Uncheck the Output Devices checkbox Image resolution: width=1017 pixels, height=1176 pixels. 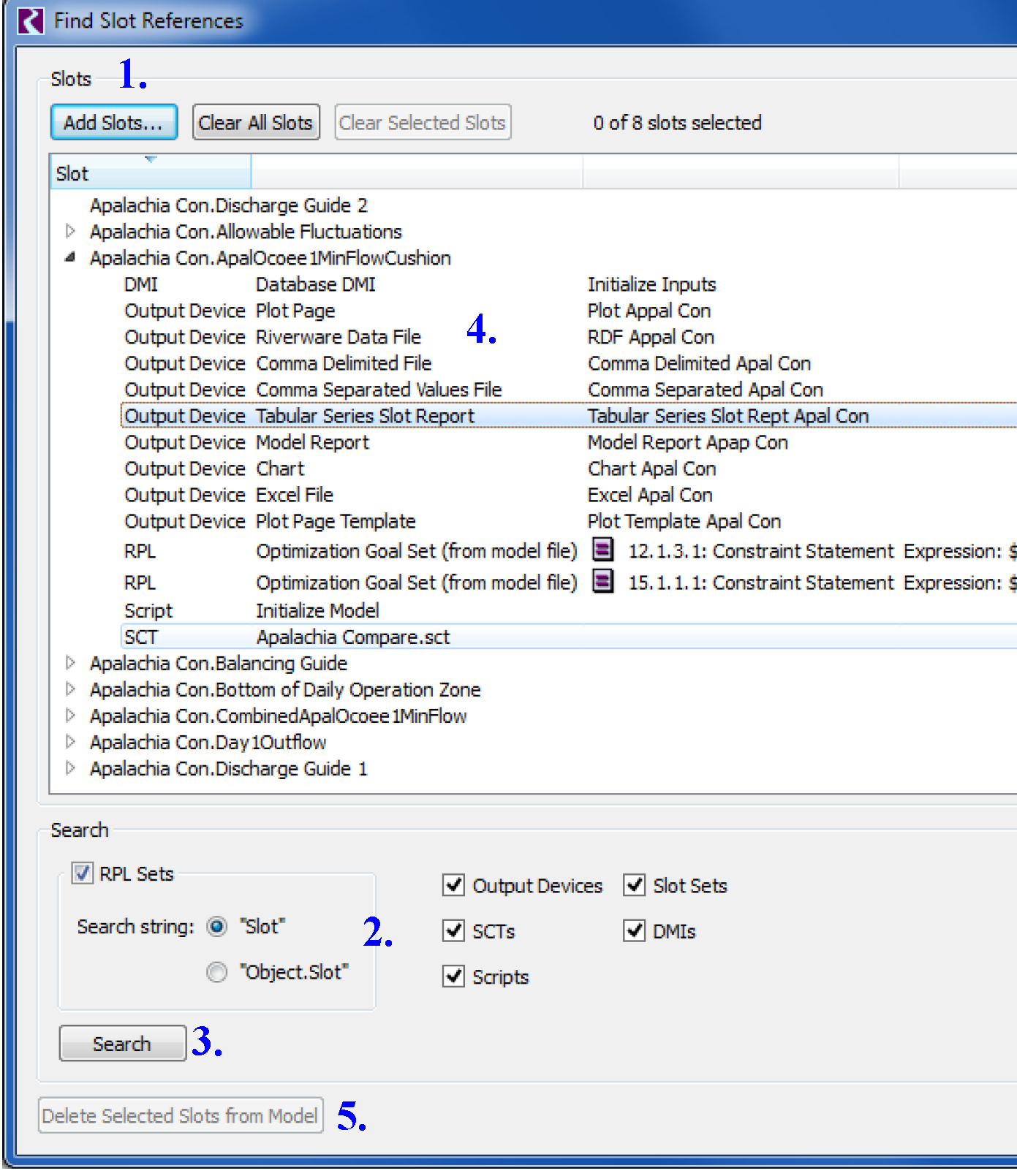[454, 885]
